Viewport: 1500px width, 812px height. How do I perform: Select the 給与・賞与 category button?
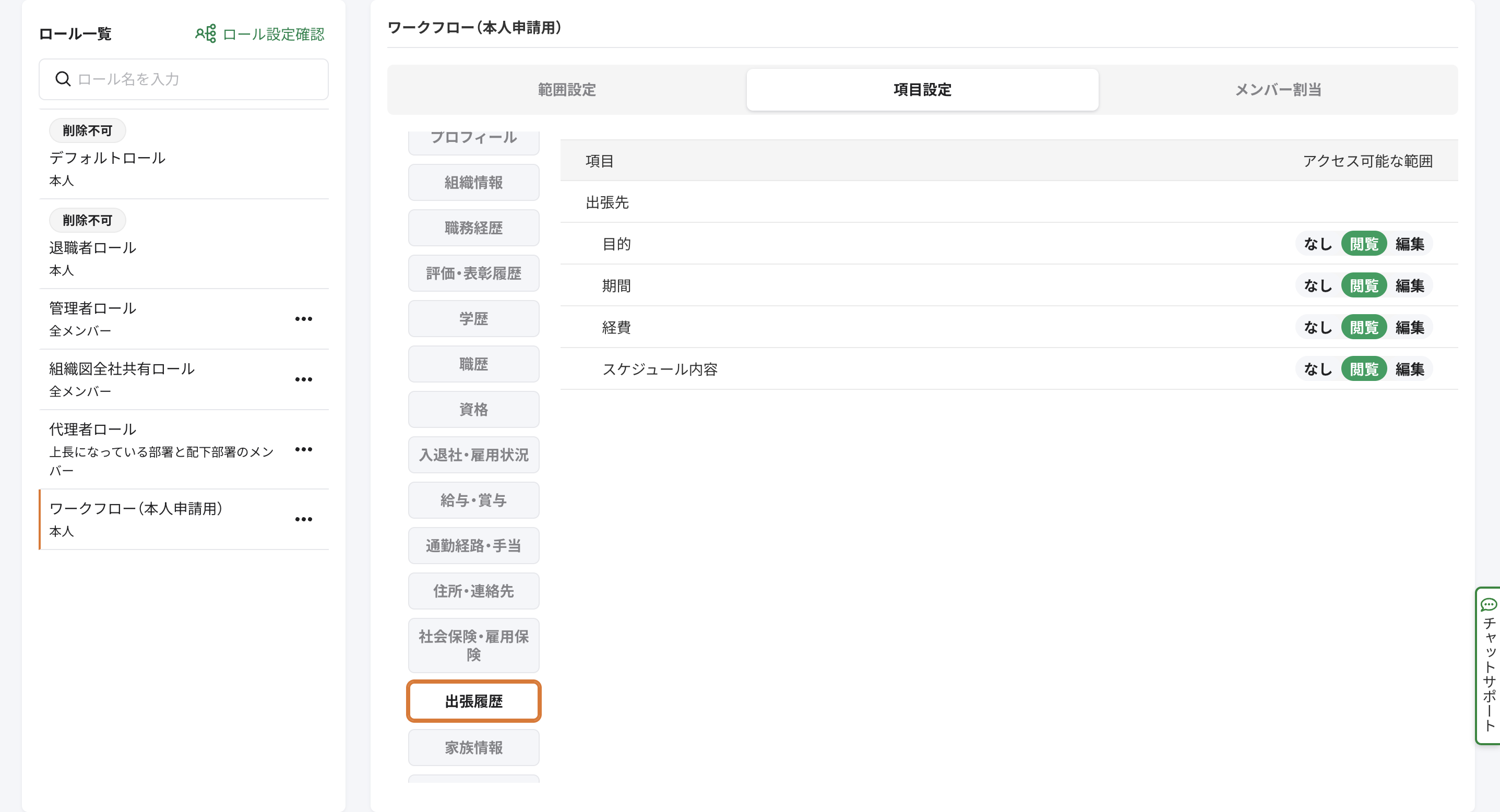[x=473, y=500]
